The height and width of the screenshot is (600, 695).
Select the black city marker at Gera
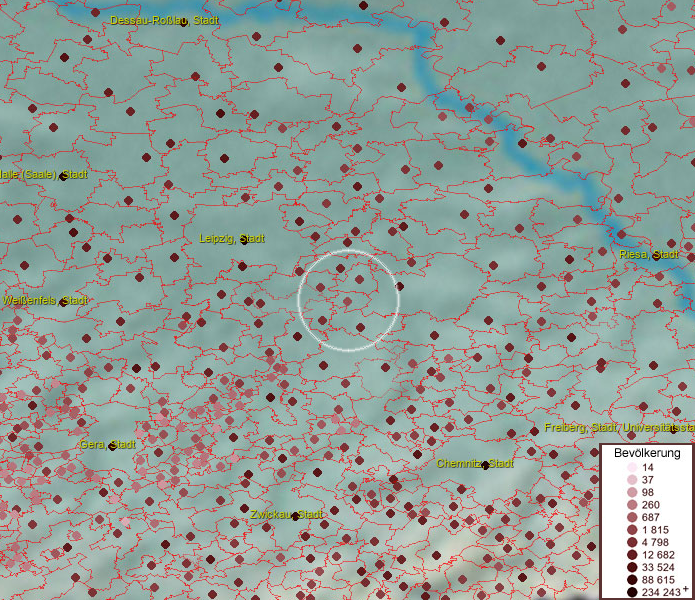pos(113,446)
